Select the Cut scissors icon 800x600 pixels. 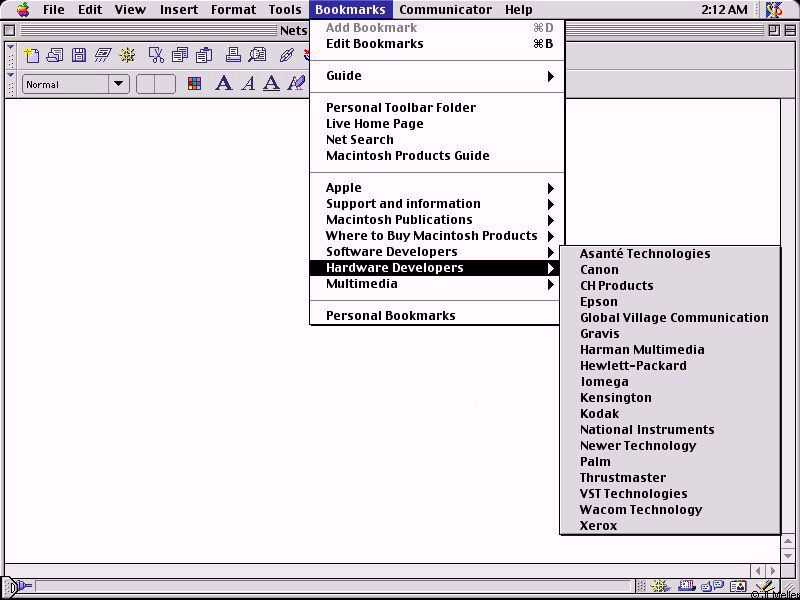[156, 55]
